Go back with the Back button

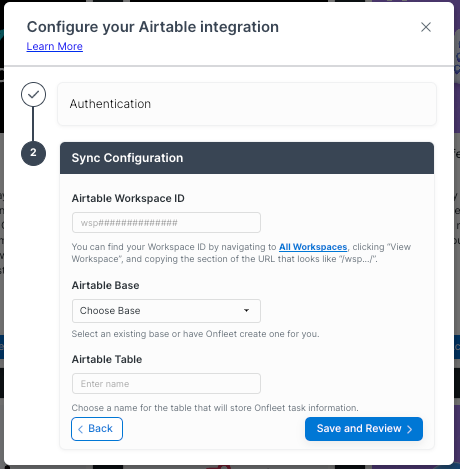[x=97, y=429]
